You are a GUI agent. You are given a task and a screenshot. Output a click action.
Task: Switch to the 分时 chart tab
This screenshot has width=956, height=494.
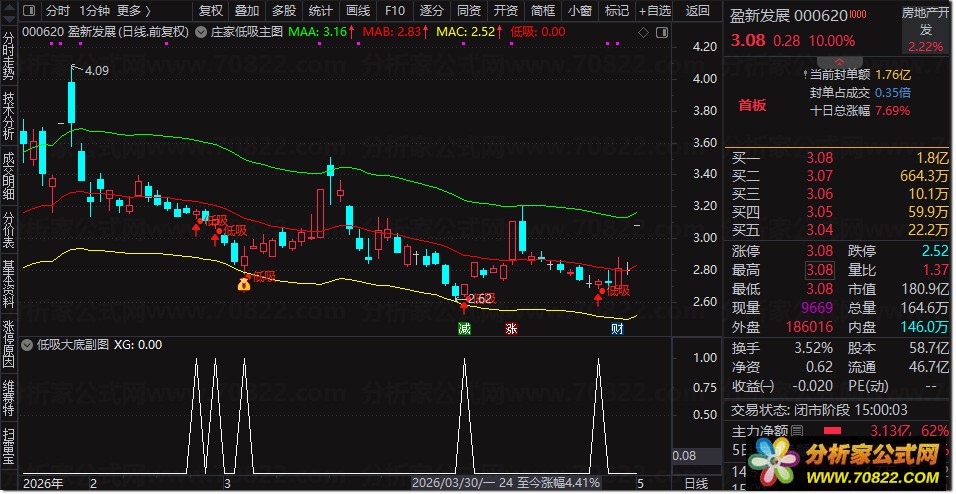click(x=58, y=10)
